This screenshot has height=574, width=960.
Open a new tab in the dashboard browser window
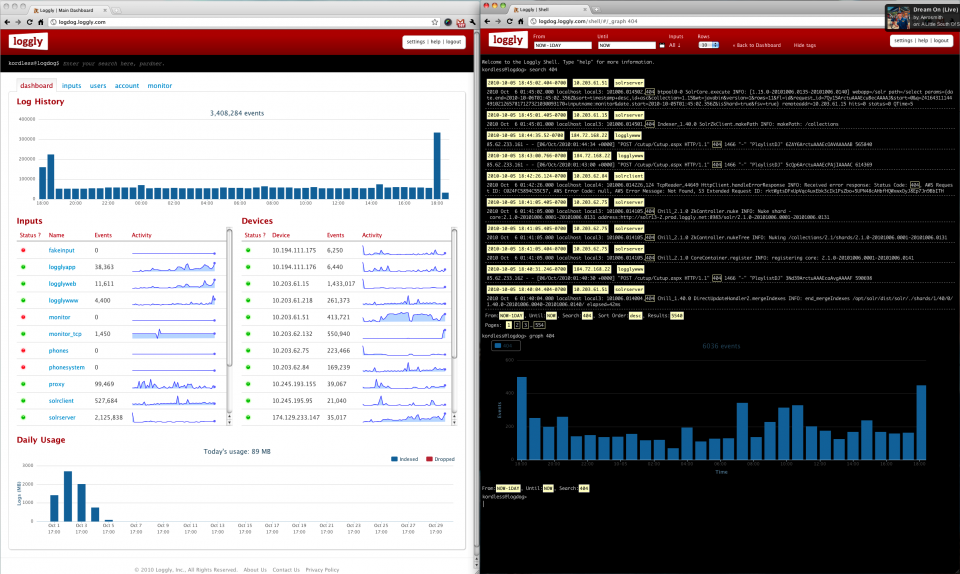point(116,10)
